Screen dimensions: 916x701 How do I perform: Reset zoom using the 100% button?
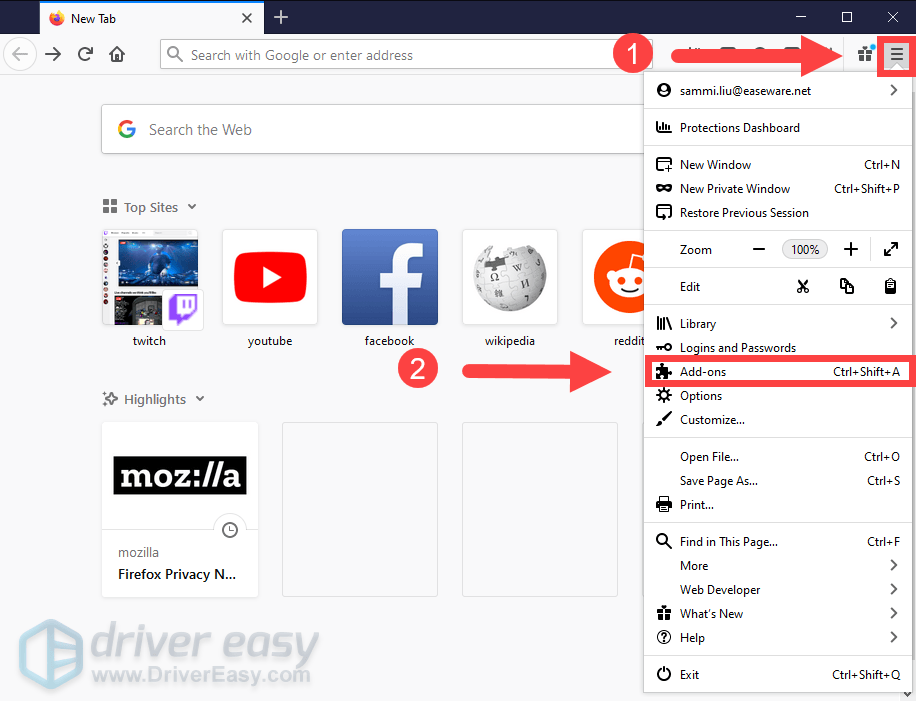(805, 249)
